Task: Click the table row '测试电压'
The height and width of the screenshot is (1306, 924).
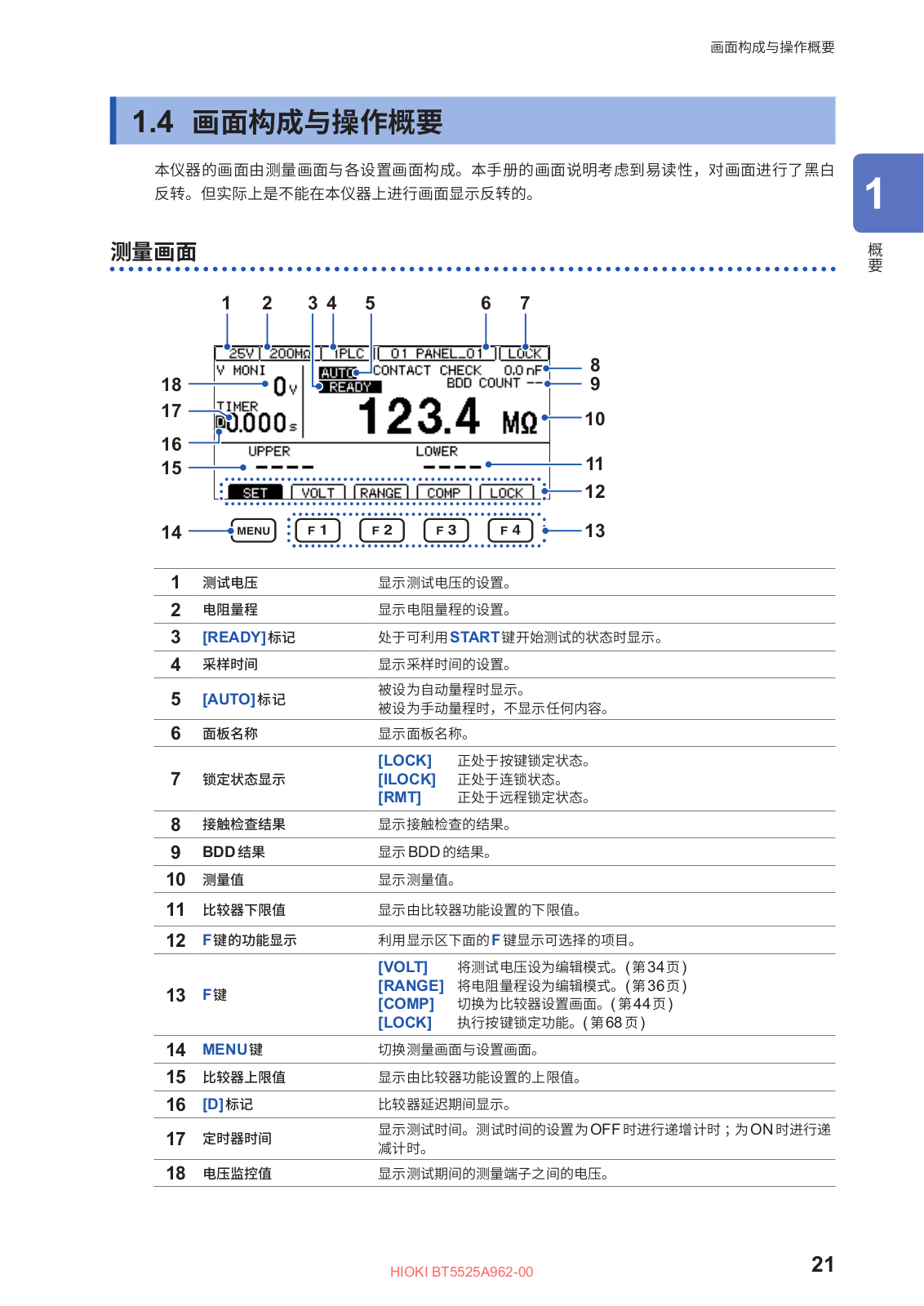Action: pos(495,582)
